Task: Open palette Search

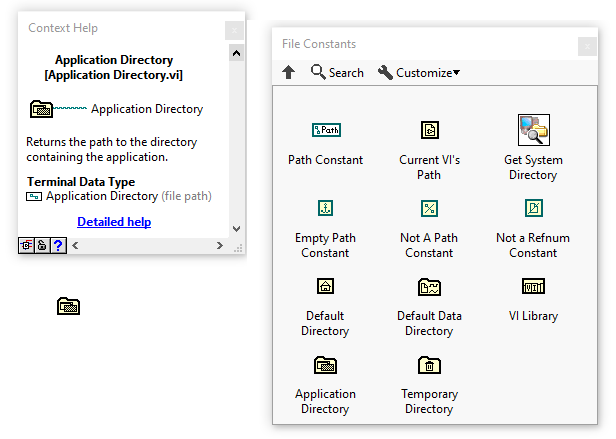Action: click(337, 72)
